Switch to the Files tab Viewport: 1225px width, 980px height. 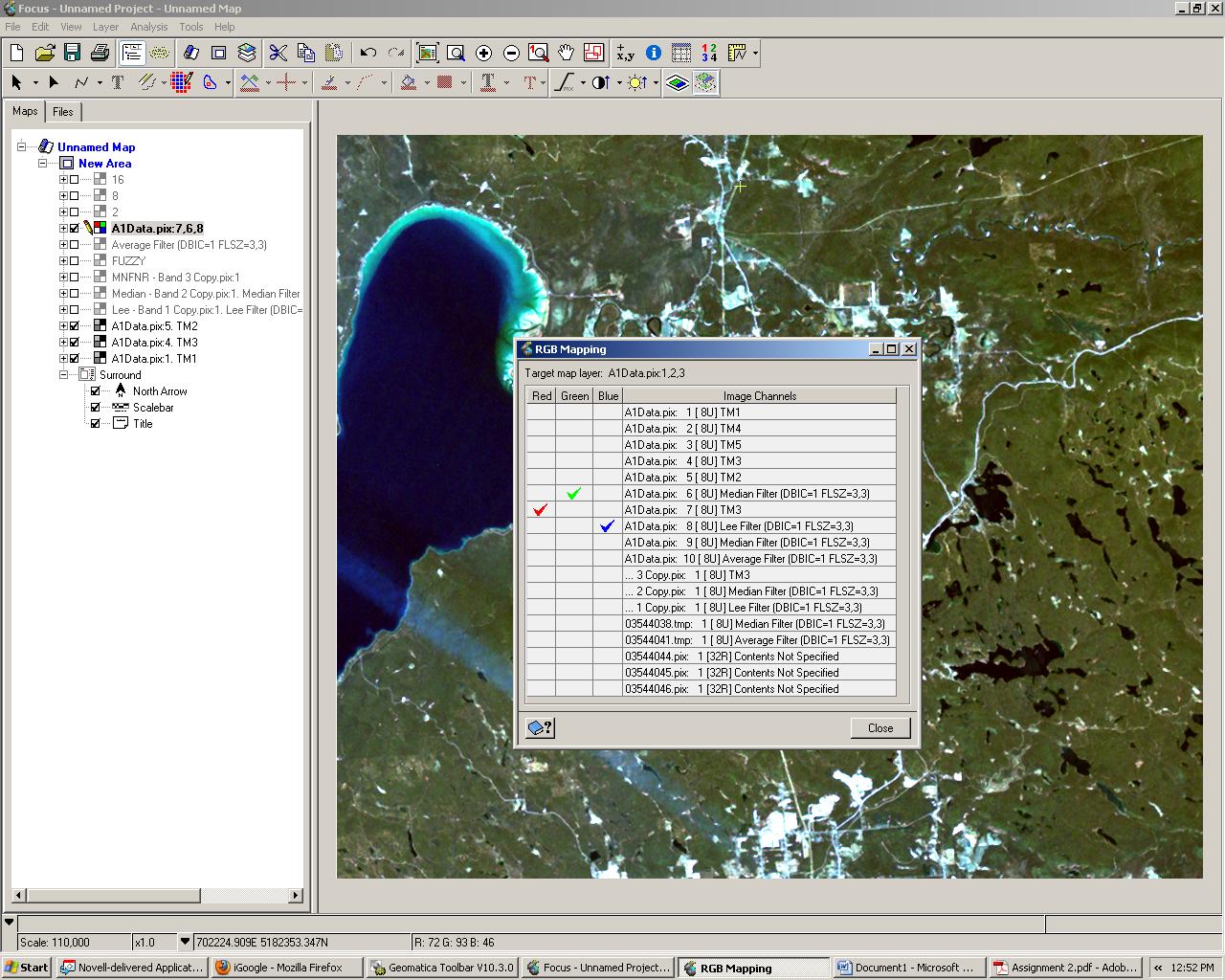(x=63, y=112)
